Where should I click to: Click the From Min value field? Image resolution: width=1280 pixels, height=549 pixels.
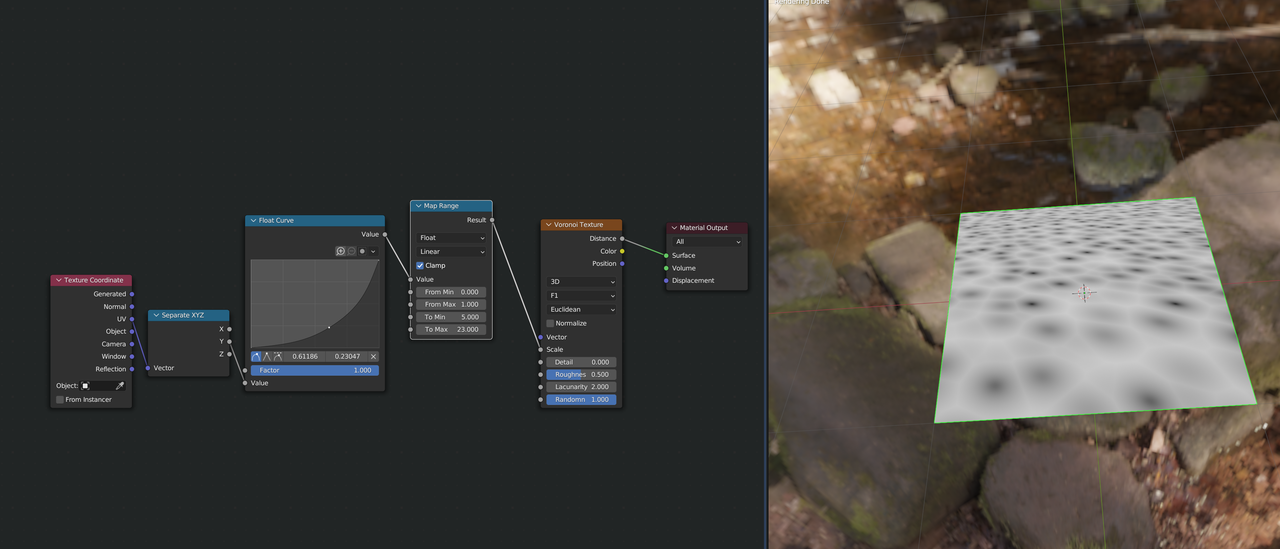[451, 292]
